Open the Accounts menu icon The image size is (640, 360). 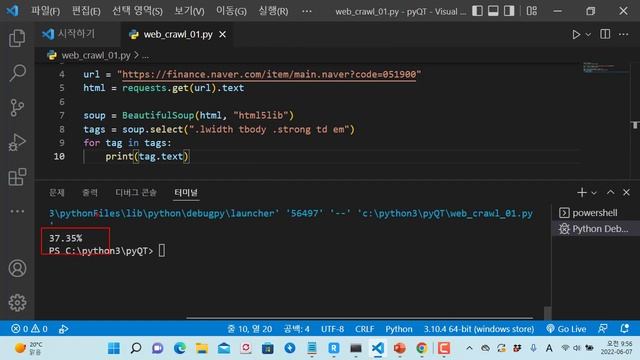pos(17,268)
